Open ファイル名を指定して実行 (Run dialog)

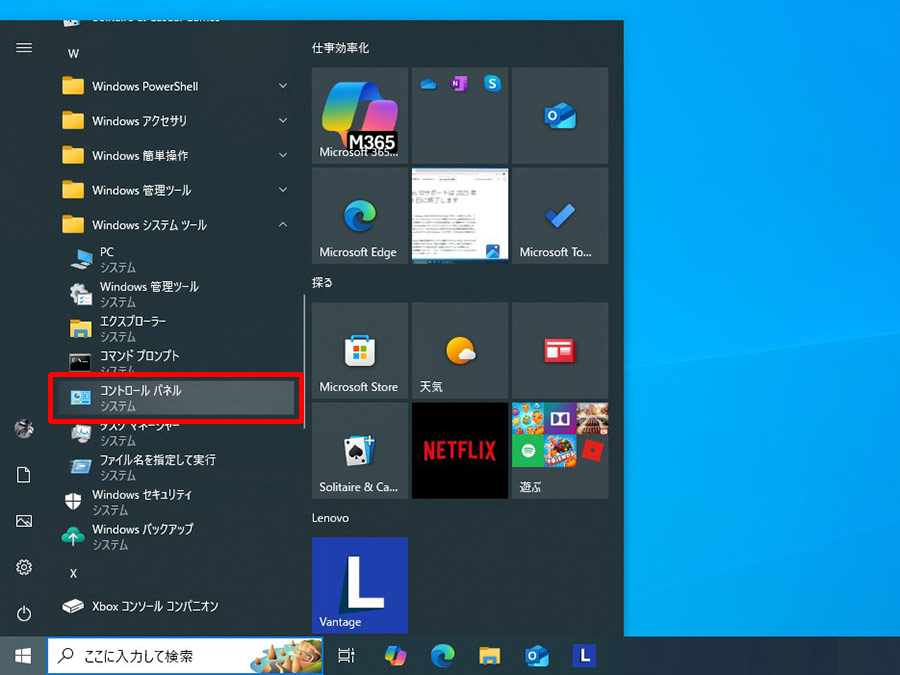(x=174, y=467)
